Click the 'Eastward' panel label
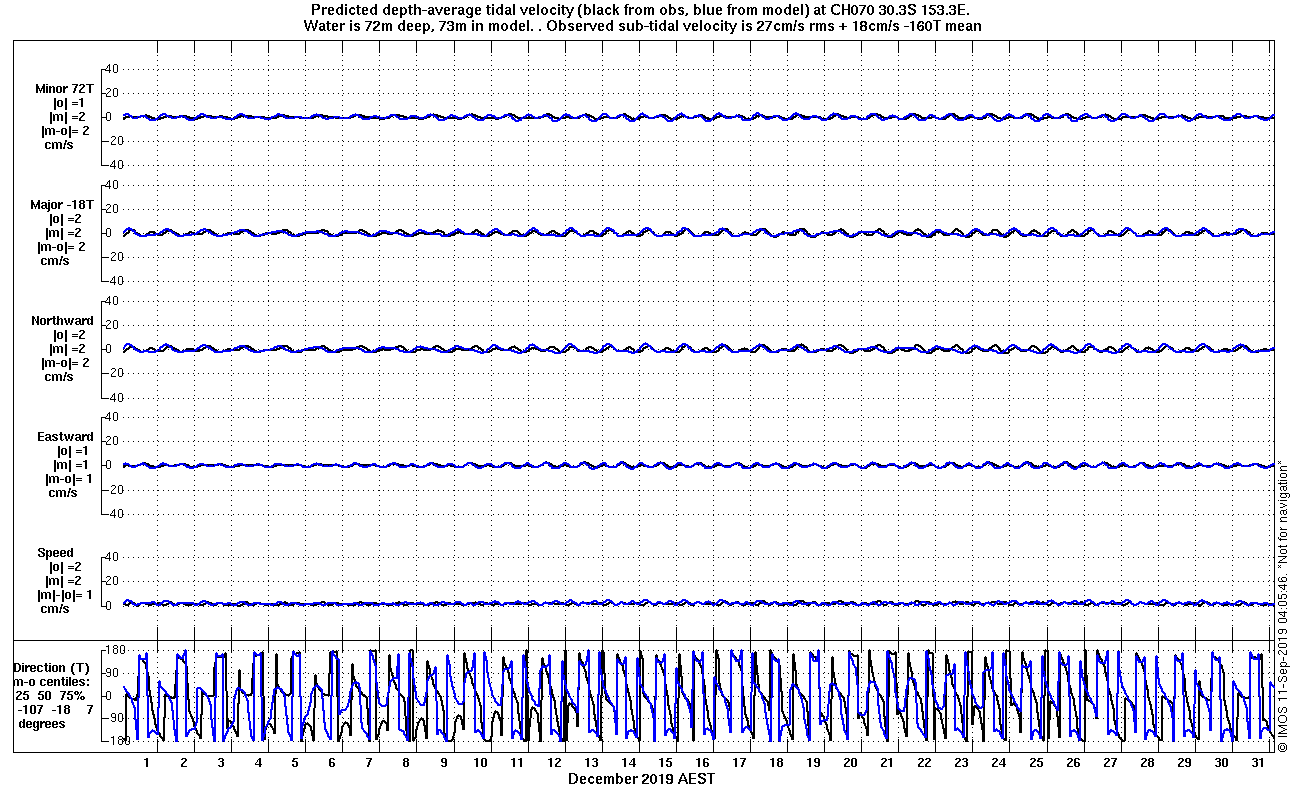The height and width of the screenshot is (800, 1300). pyautogui.click(x=65, y=437)
